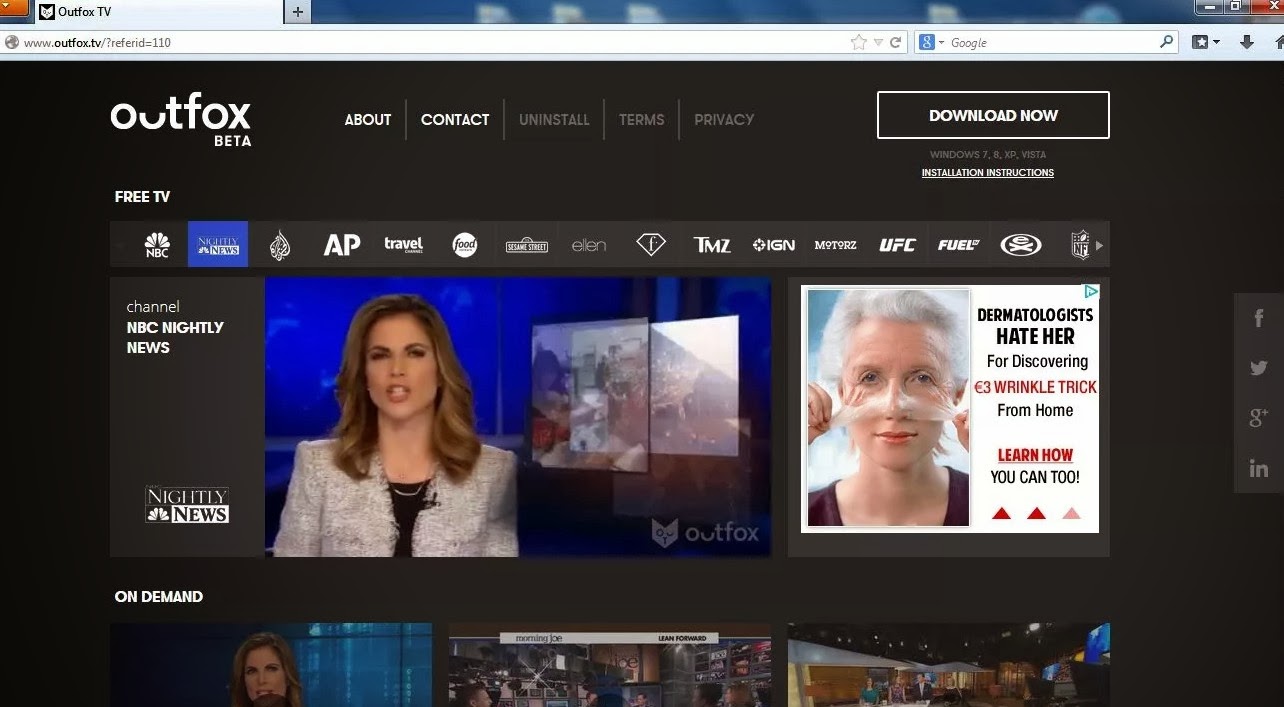Choose the Al Jazeera channel icon

point(280,245)
